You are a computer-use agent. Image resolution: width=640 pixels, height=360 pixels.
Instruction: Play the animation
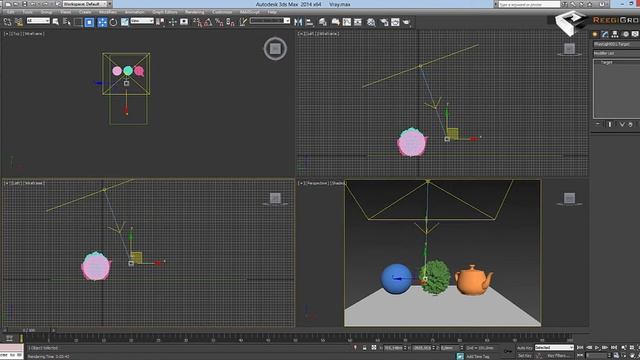coord(597,348)
